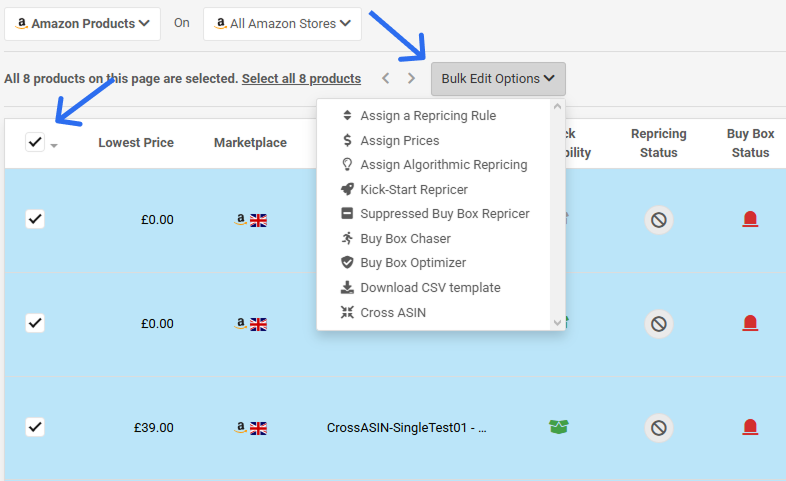The width and height of the screenshot is (786, 481).
Task: Click the lightbulb algorithmic repricing icon
Action: [347, 164]
